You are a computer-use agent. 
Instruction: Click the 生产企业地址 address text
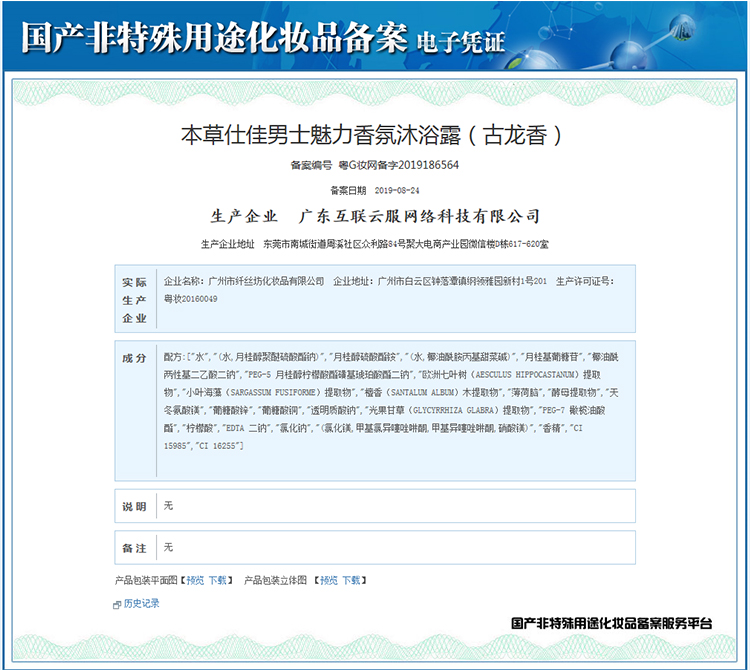coord(406,244)
